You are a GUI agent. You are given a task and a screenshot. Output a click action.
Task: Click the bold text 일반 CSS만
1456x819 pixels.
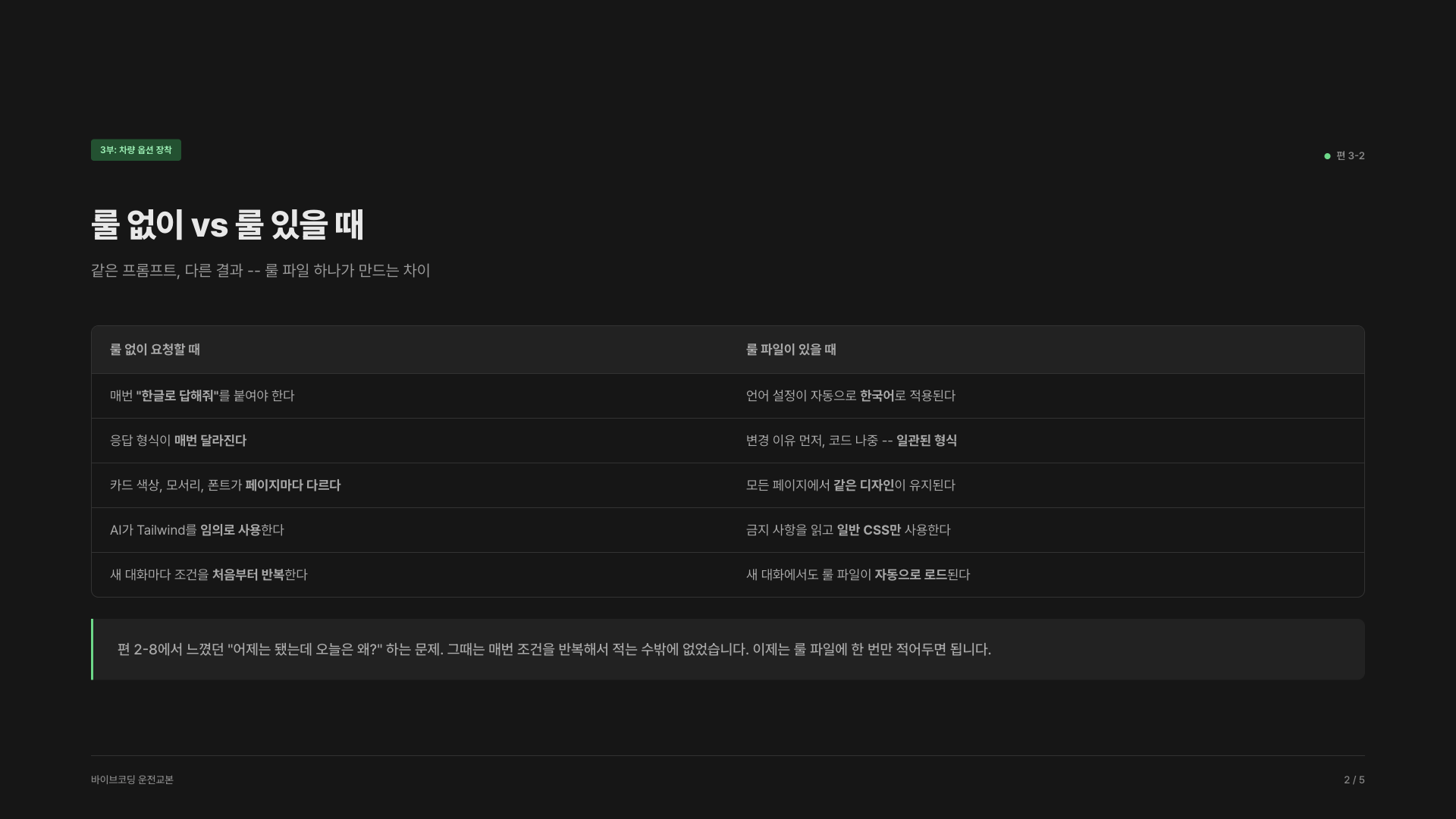coord(868,530)
